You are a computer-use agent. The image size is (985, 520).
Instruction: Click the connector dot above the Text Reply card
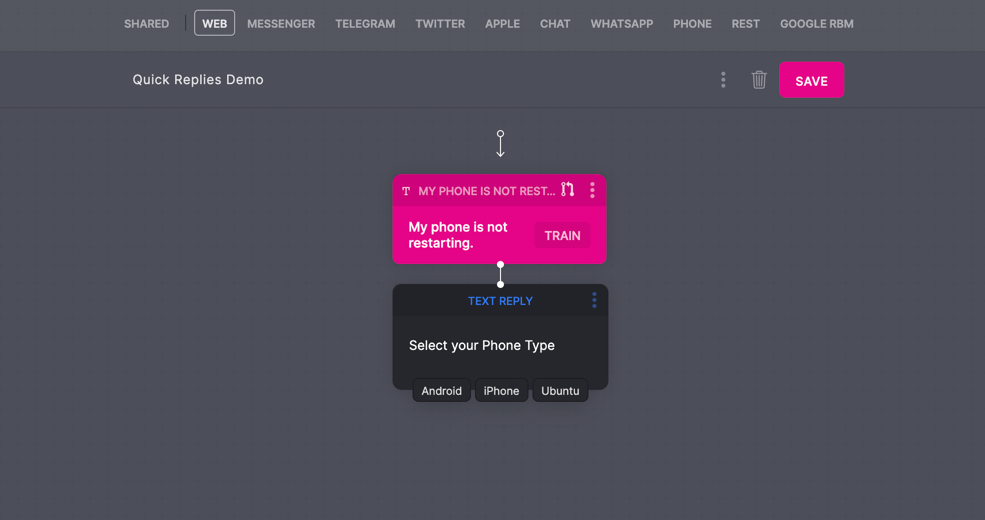[x=500, y=284]
